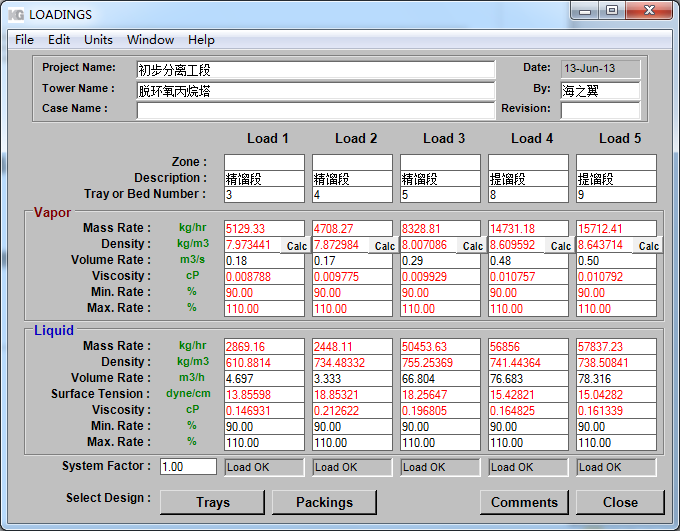Click Load 3 vapor Max. Rate 110.00
This screenshot has height=531, width=680.
441,309
